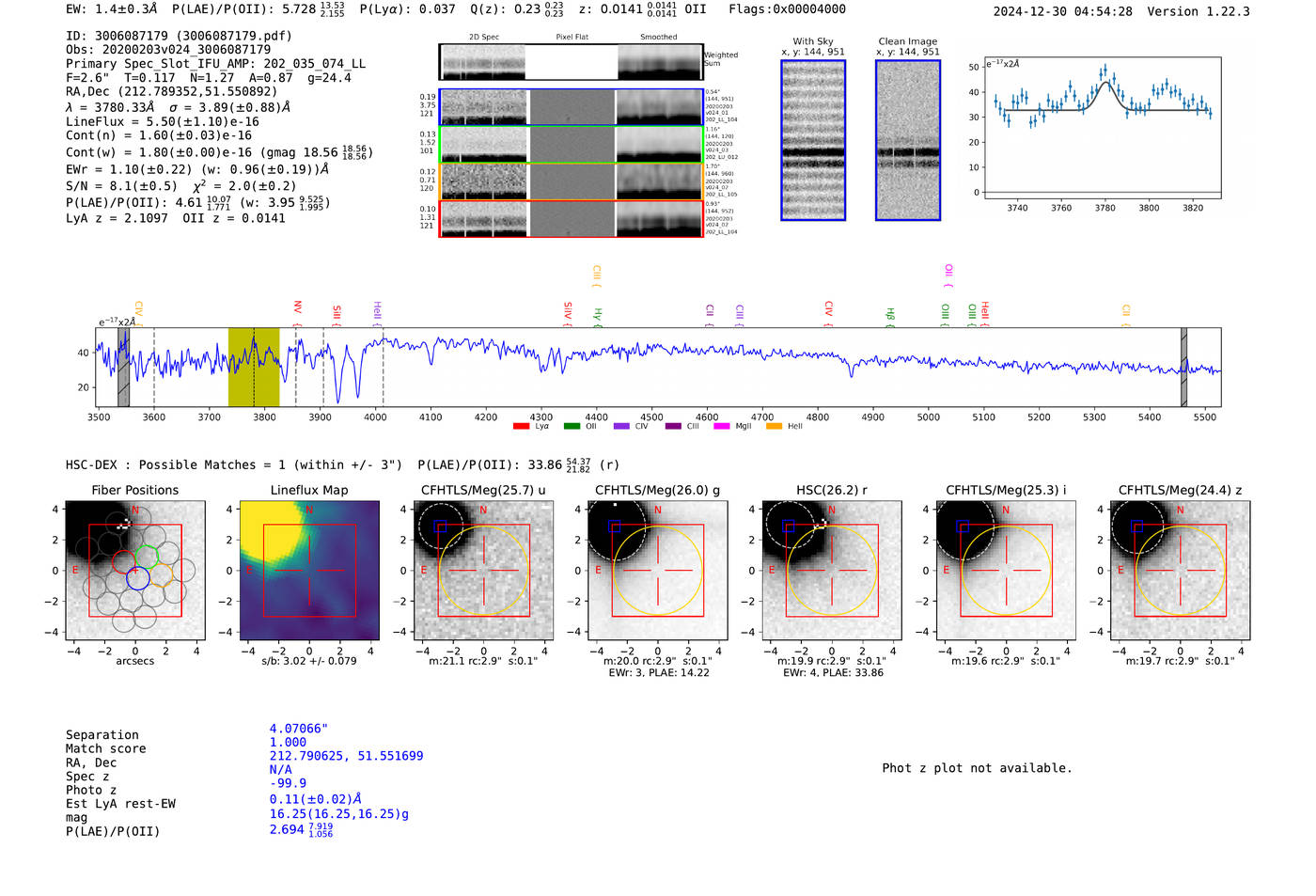Click the timestamp "2024-12-30 04:54:28"
The width and height of the screenshot is (1316, 896).
click(1062, 11)
